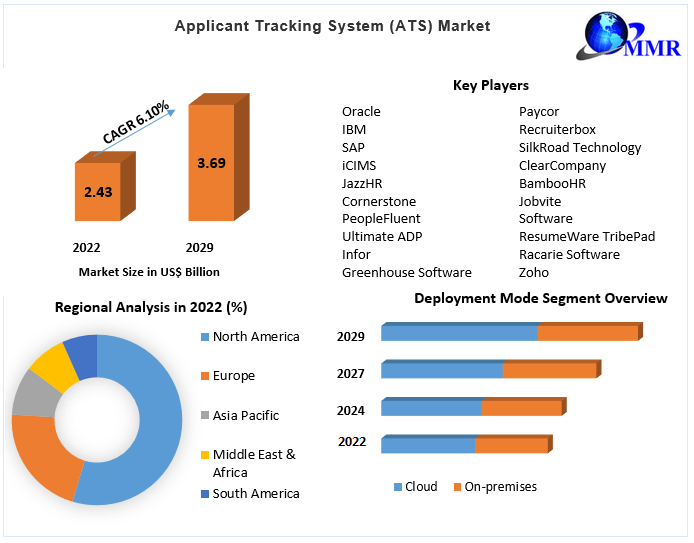This screenshot has width=694, height=543.
Task: Click the Asia Pacific gray legend square
Action: [205, 415]
